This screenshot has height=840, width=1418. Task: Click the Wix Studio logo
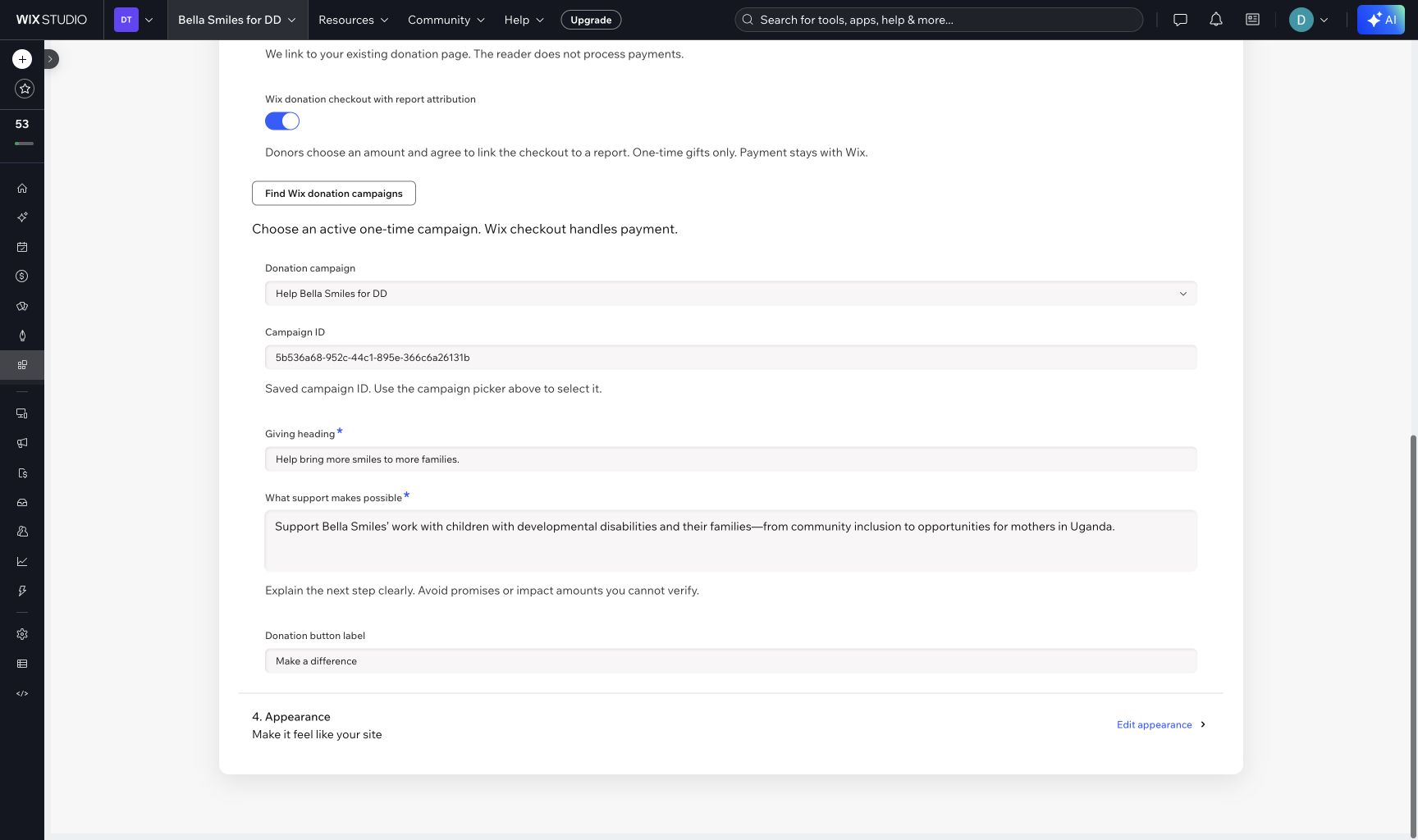pyautogui.click(x=52, y=20)
